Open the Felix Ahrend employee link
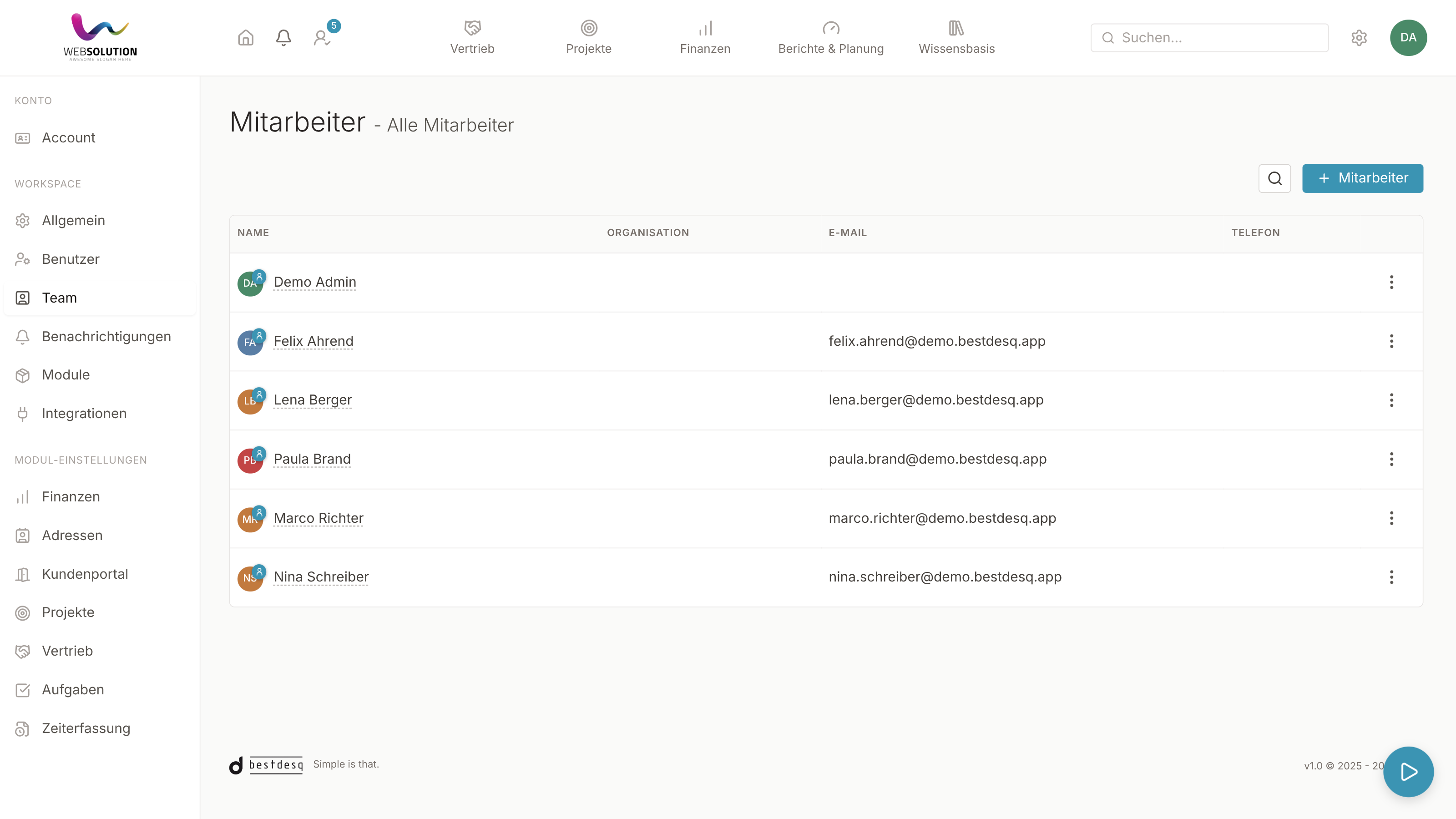Image resolution: width=1456 pixels, height=819 pixels. coord(313,341)
